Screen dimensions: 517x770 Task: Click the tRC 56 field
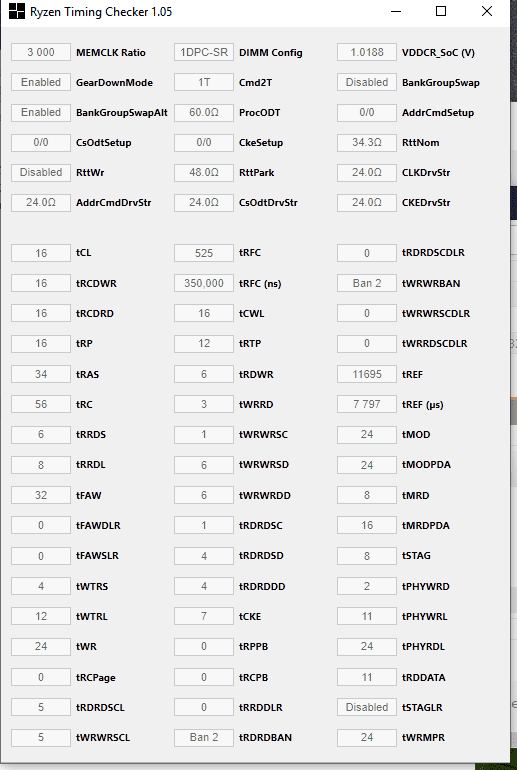tap(41, 404)
